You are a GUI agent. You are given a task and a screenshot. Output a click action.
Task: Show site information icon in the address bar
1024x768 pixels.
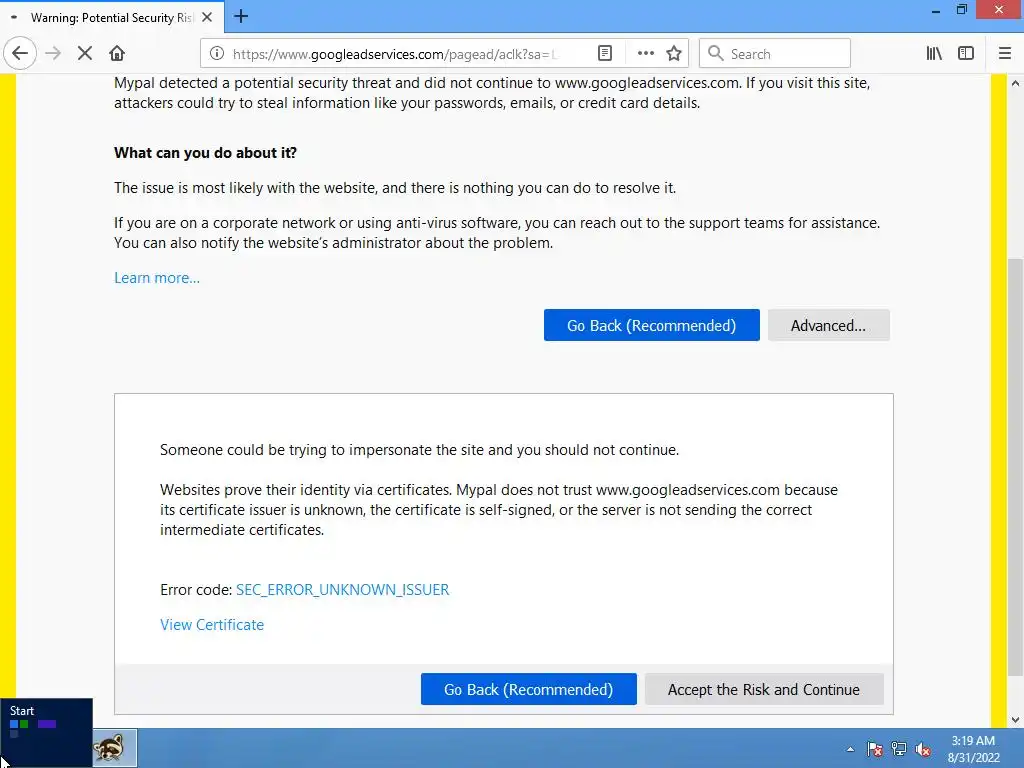click(x=217, y=54)
